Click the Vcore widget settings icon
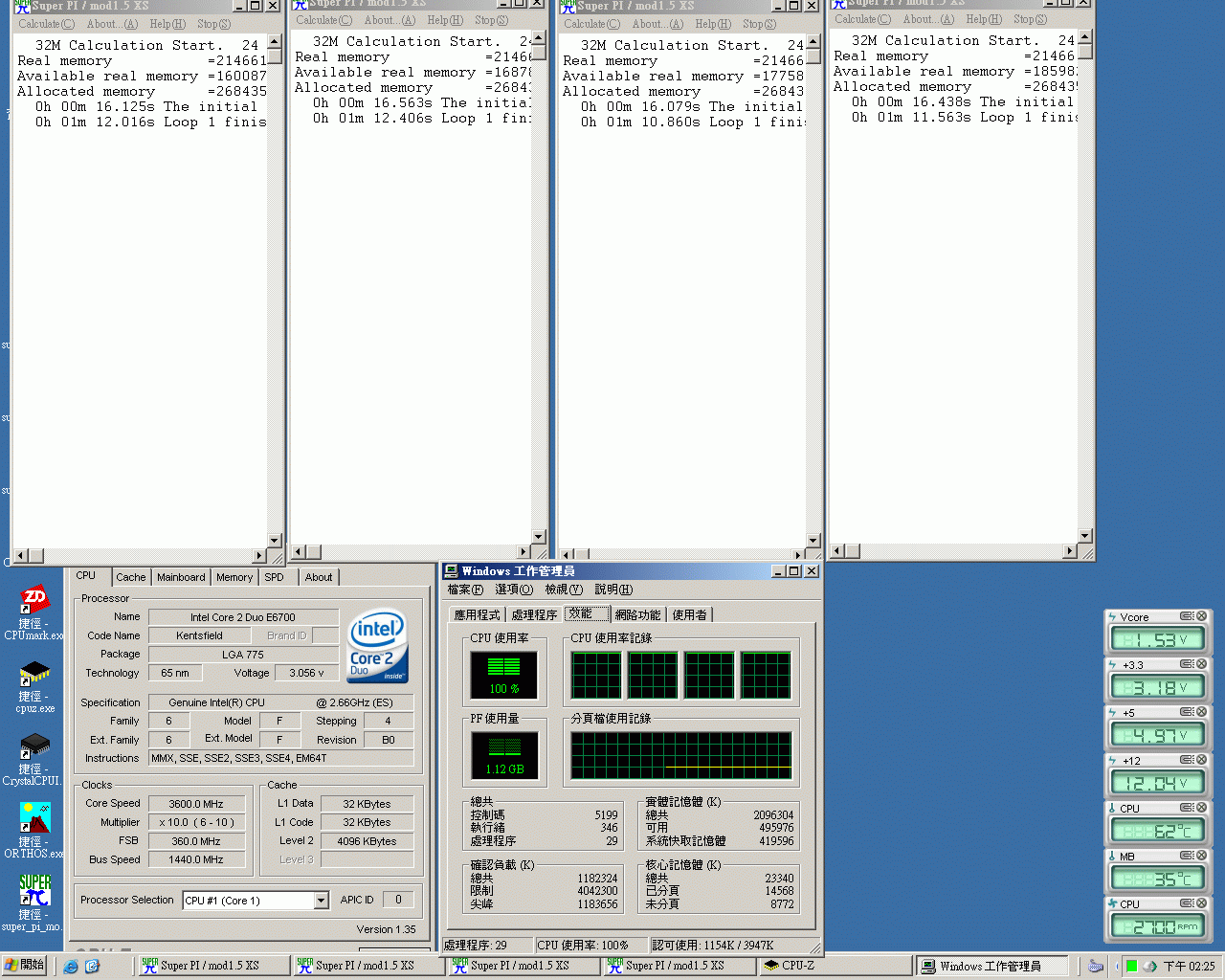Screen dimensions: 1225x980 (1186, 616)
